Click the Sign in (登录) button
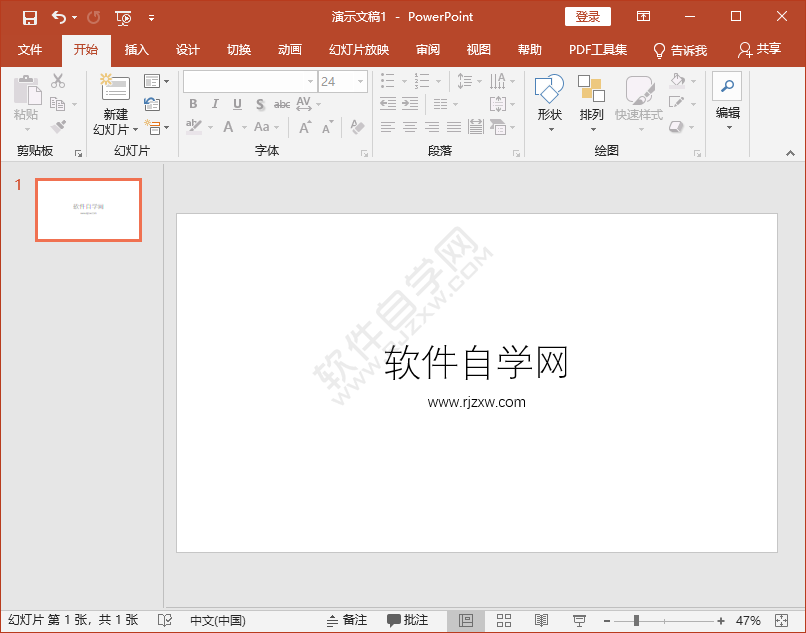The image size is (806, 633). coord(587,17)
